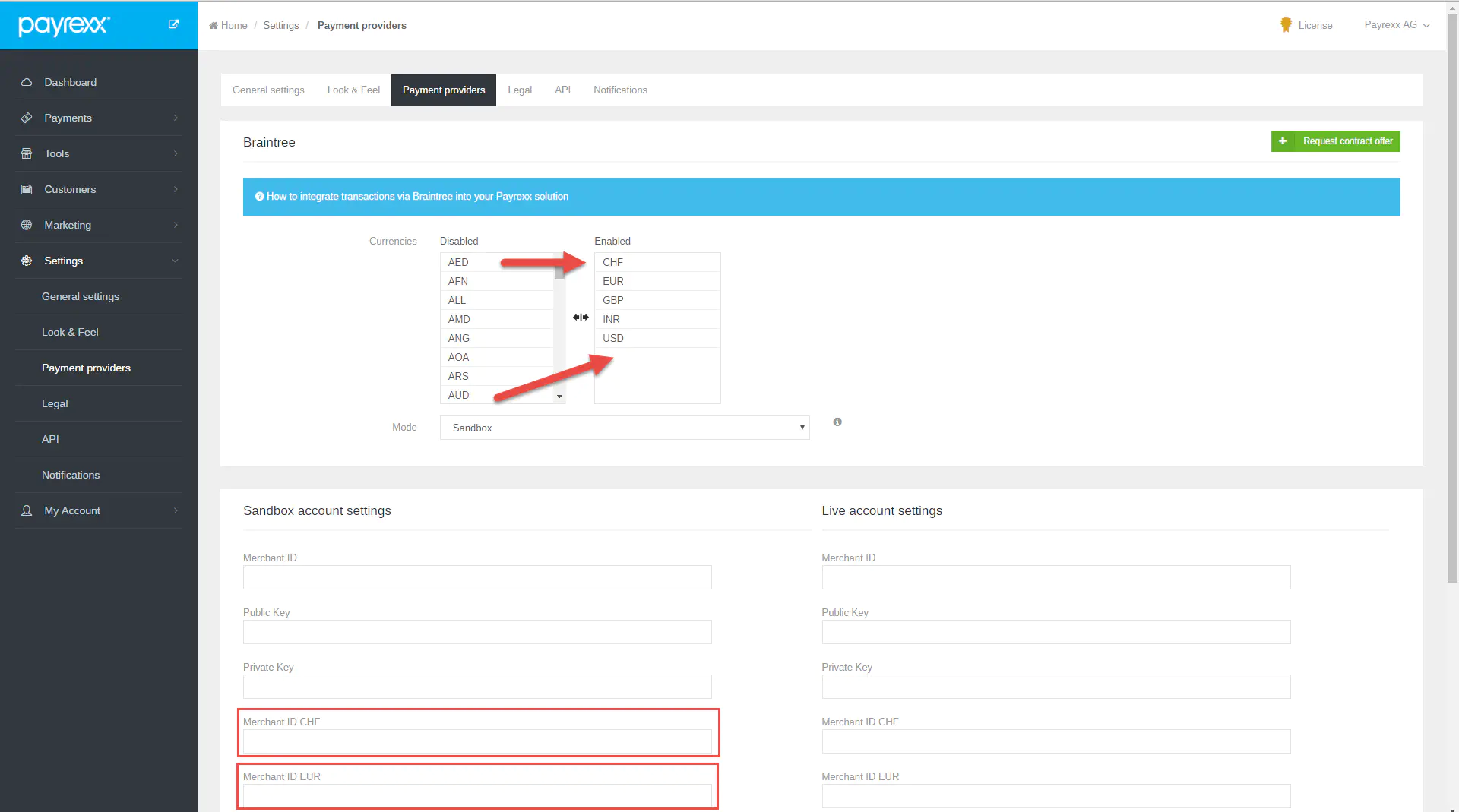
Task: Click the License badge icon in header
Action: point(1286,25)
